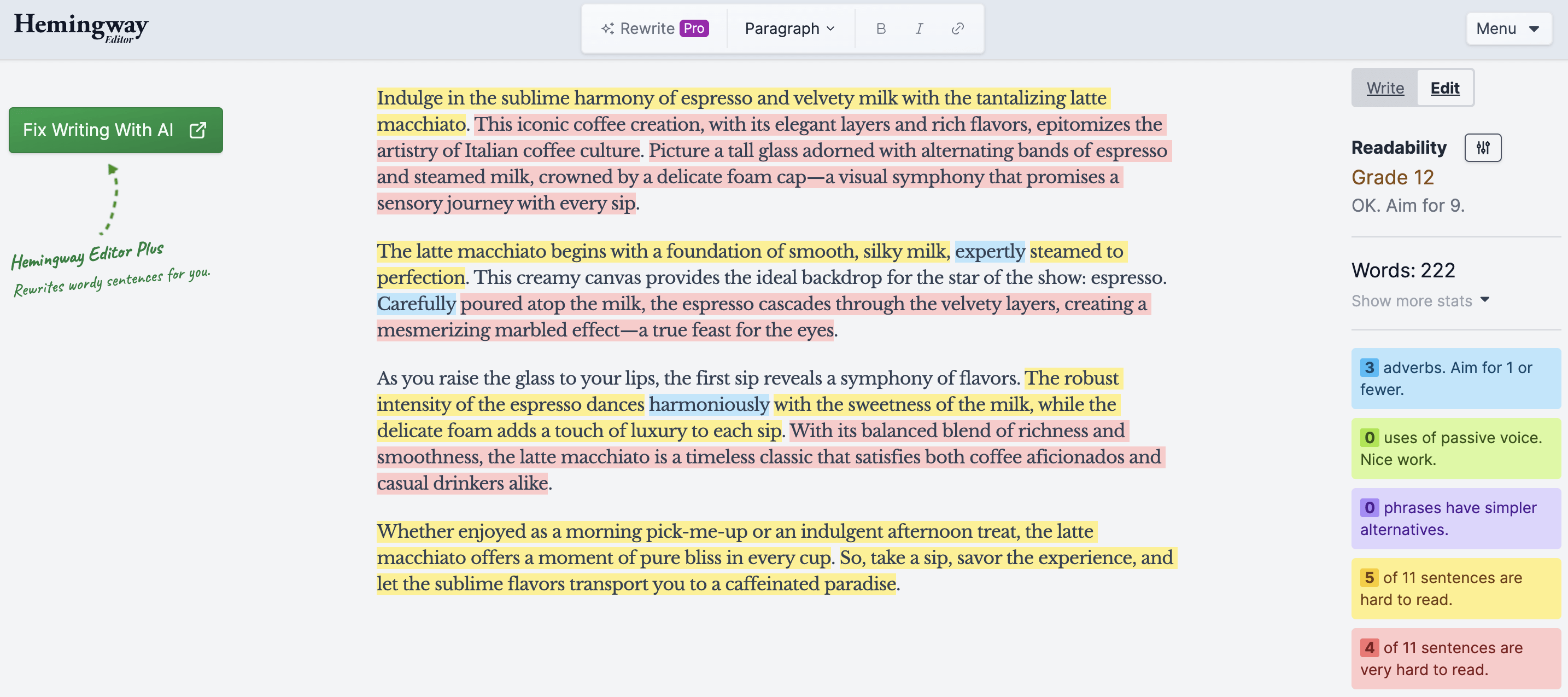Click the purple Pro badge
This screenshot has height=697, width=1568.
(x=694, y=28)
